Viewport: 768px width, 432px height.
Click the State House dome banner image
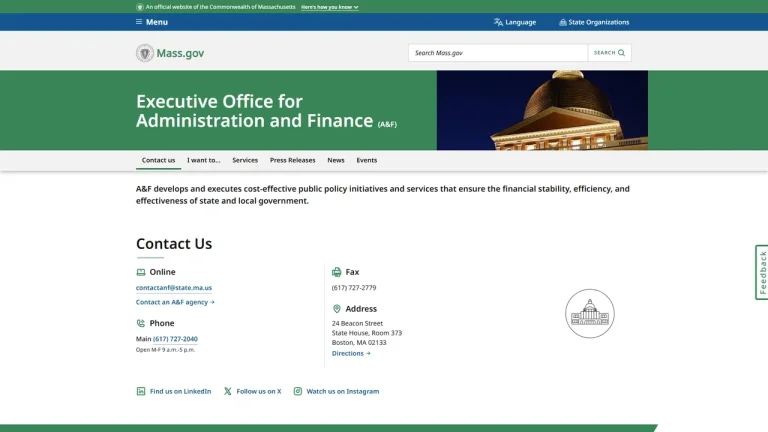tap(542, 110)
